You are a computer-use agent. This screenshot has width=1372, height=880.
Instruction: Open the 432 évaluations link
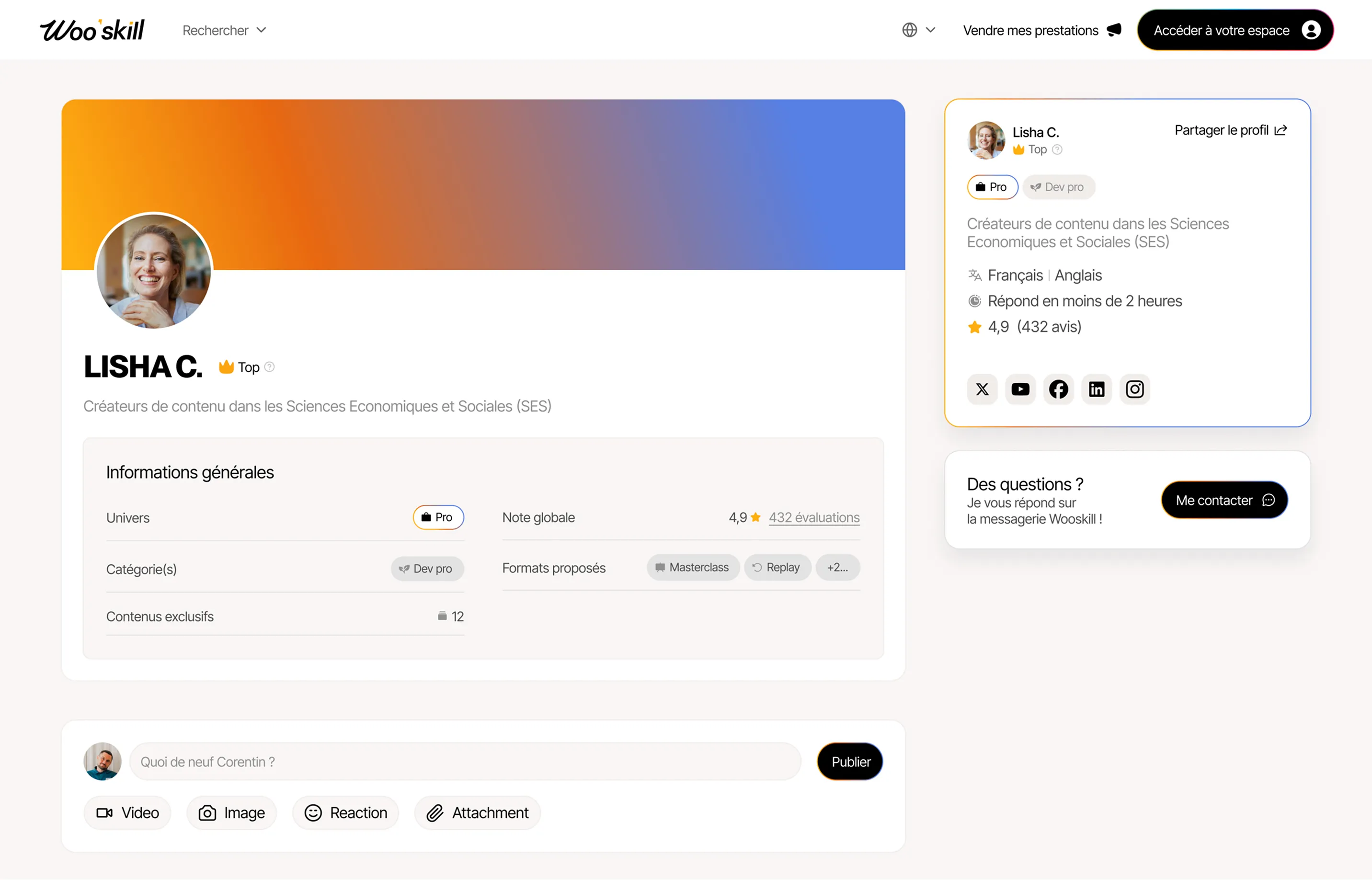pyautogui.click(x=814, y=517)
